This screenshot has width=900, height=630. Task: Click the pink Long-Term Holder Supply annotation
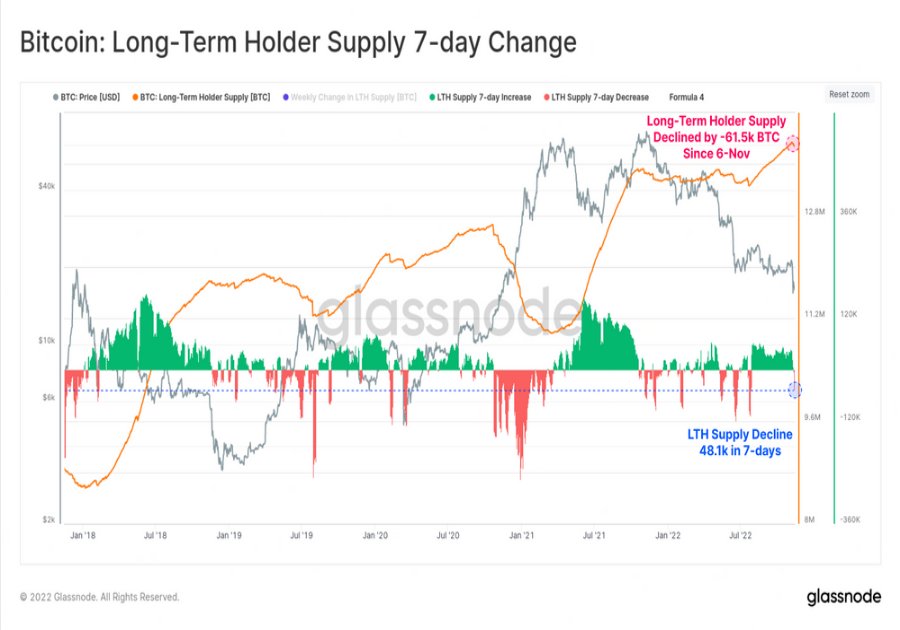(x=716, y=137)
